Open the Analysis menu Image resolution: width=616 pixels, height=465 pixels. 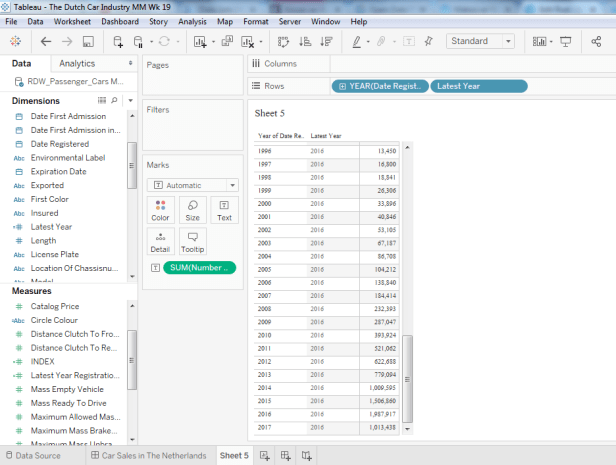192,21
